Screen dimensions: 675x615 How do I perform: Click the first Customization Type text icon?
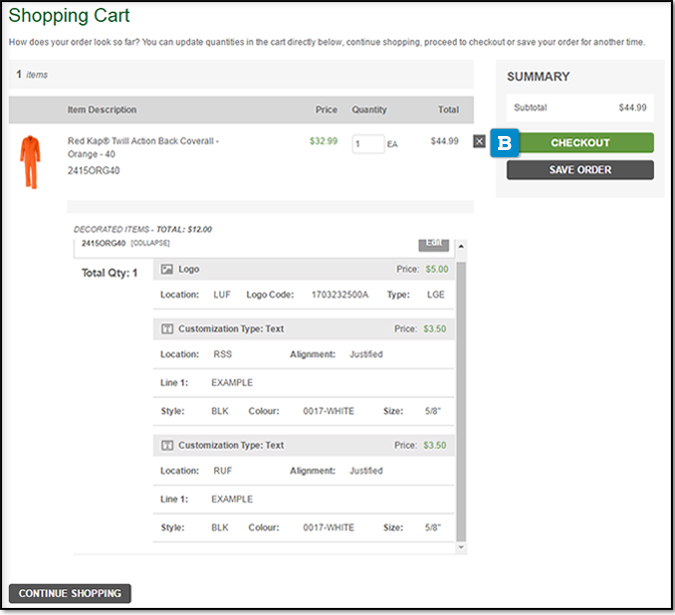click(x=167, y=329)
